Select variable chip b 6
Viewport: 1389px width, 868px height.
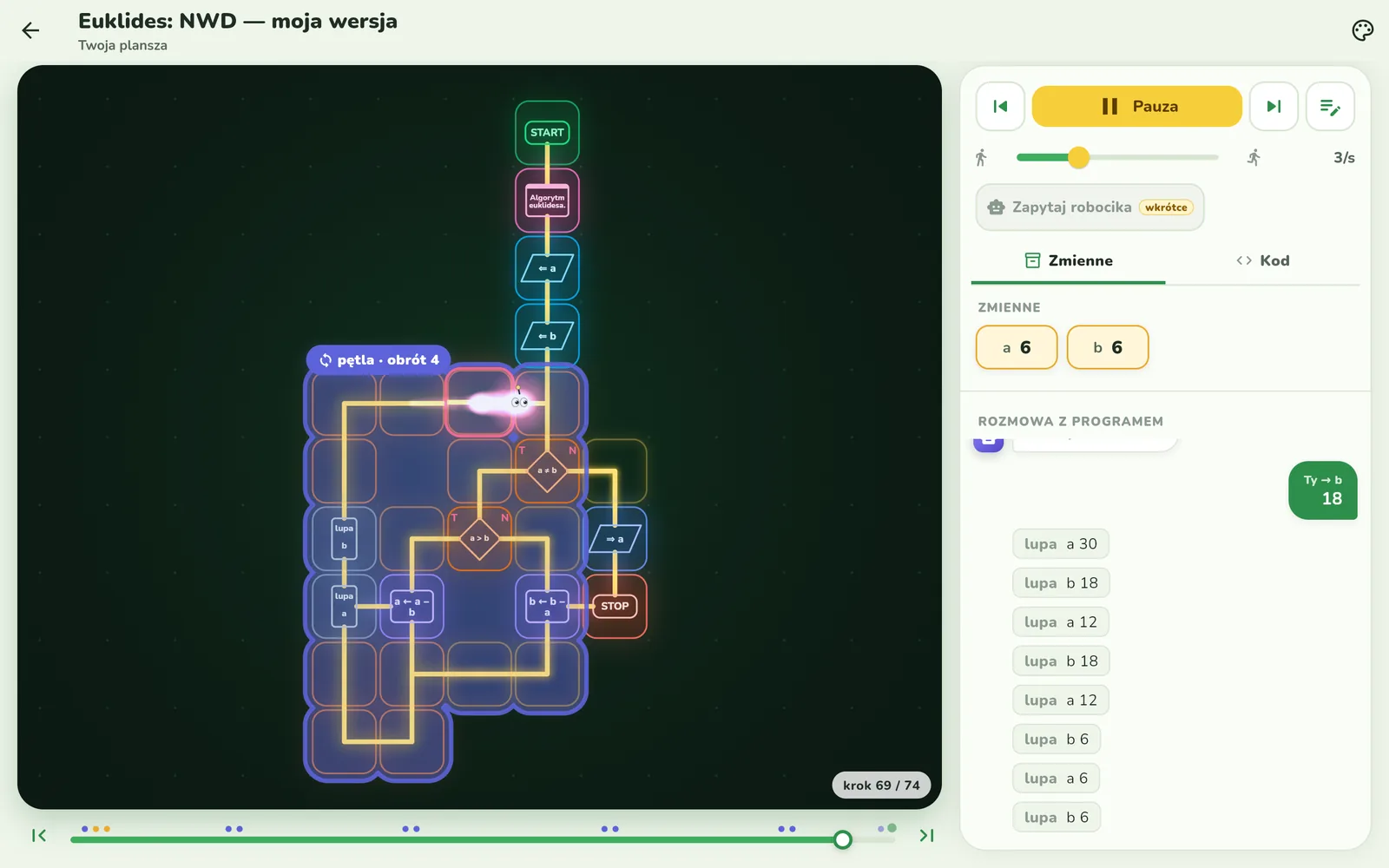(1108, 347)
